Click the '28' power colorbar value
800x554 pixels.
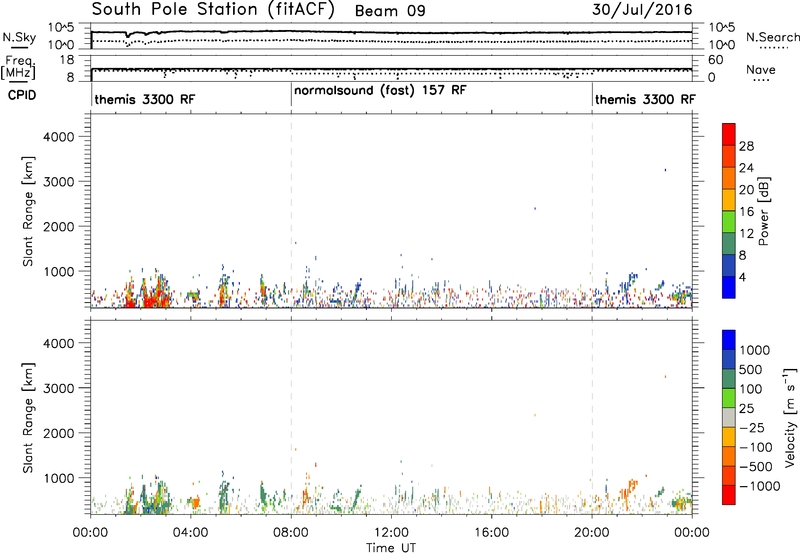(x=746, y=146)
